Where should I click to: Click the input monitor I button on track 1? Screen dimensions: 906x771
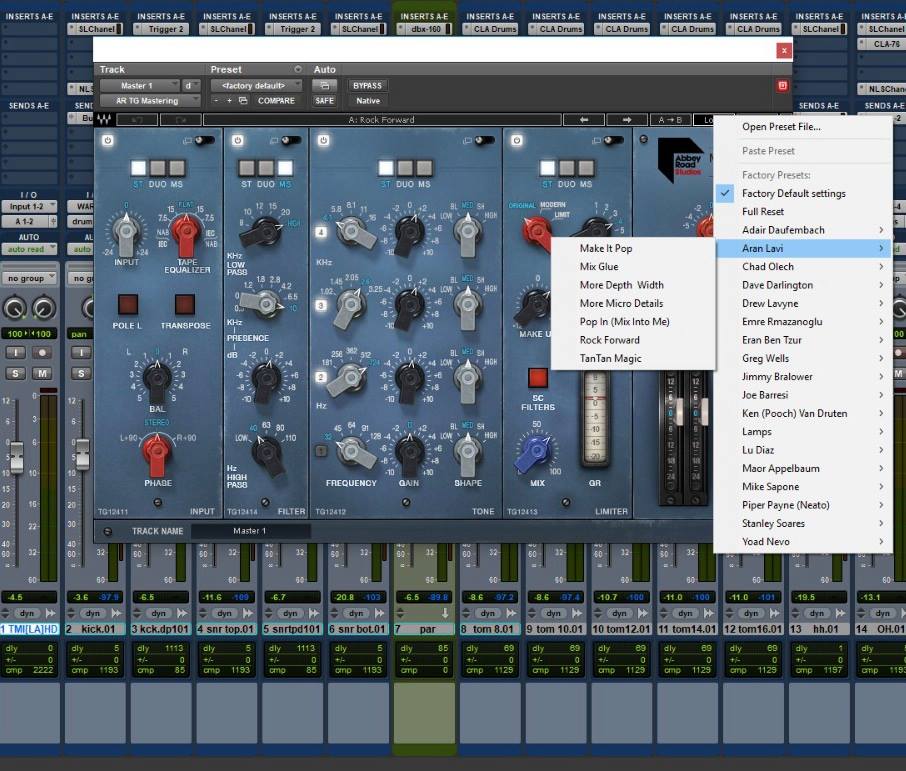(x=16, y=353)
